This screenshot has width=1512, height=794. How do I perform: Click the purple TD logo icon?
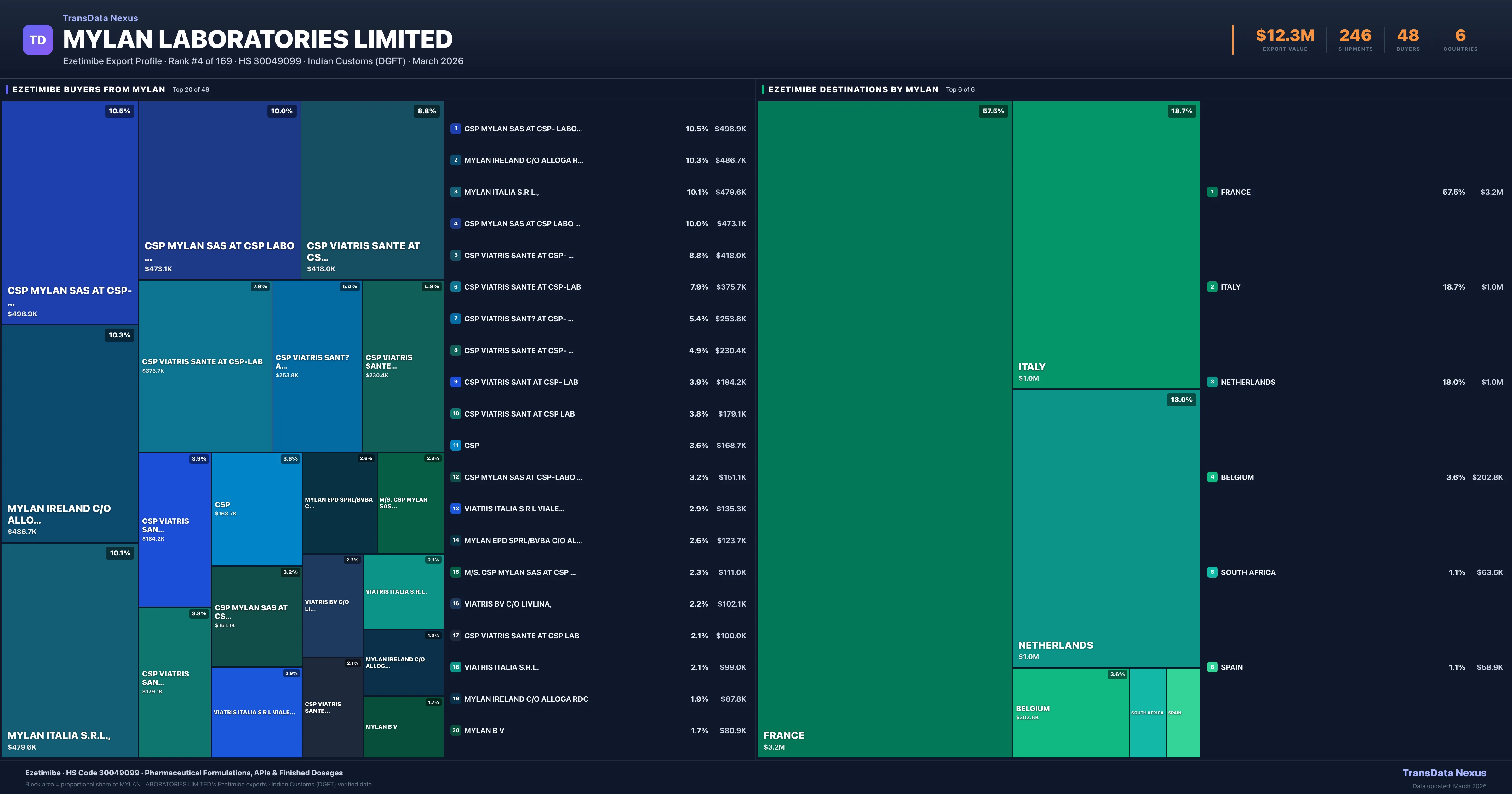(x=37, y=40)
